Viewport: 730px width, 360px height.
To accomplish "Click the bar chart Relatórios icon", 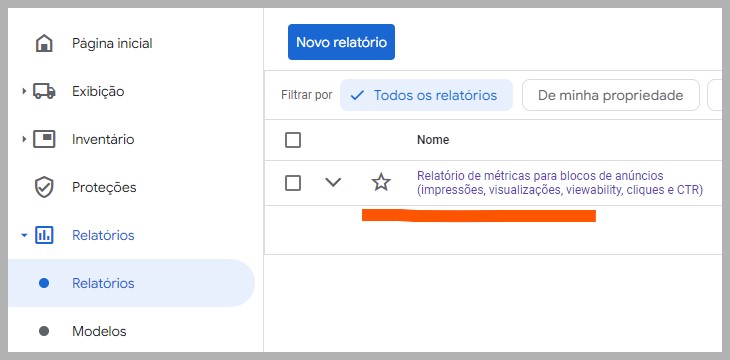I will click(44, 235).
